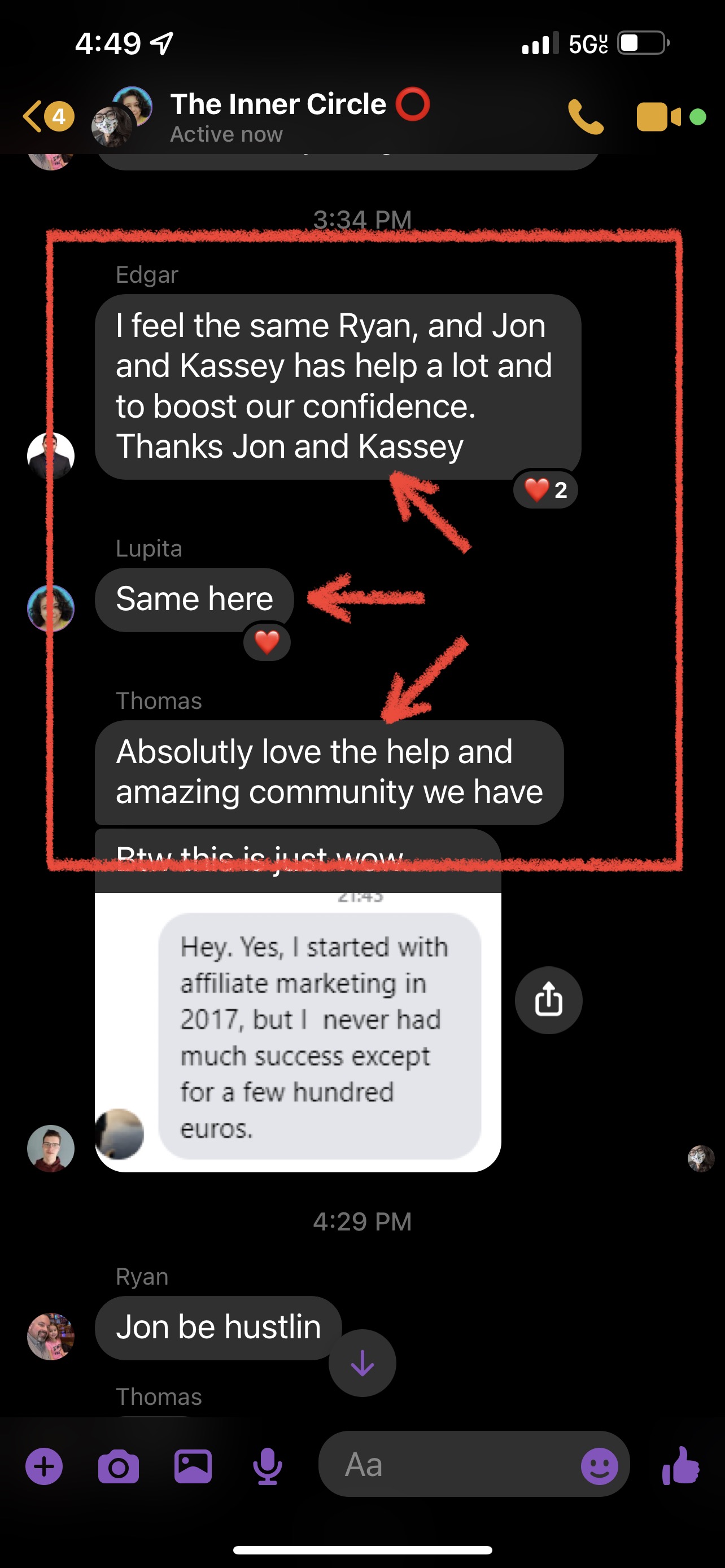Jump to latest messages down arrow
The image size is (725, 1568).
(x=362, y=1363)
